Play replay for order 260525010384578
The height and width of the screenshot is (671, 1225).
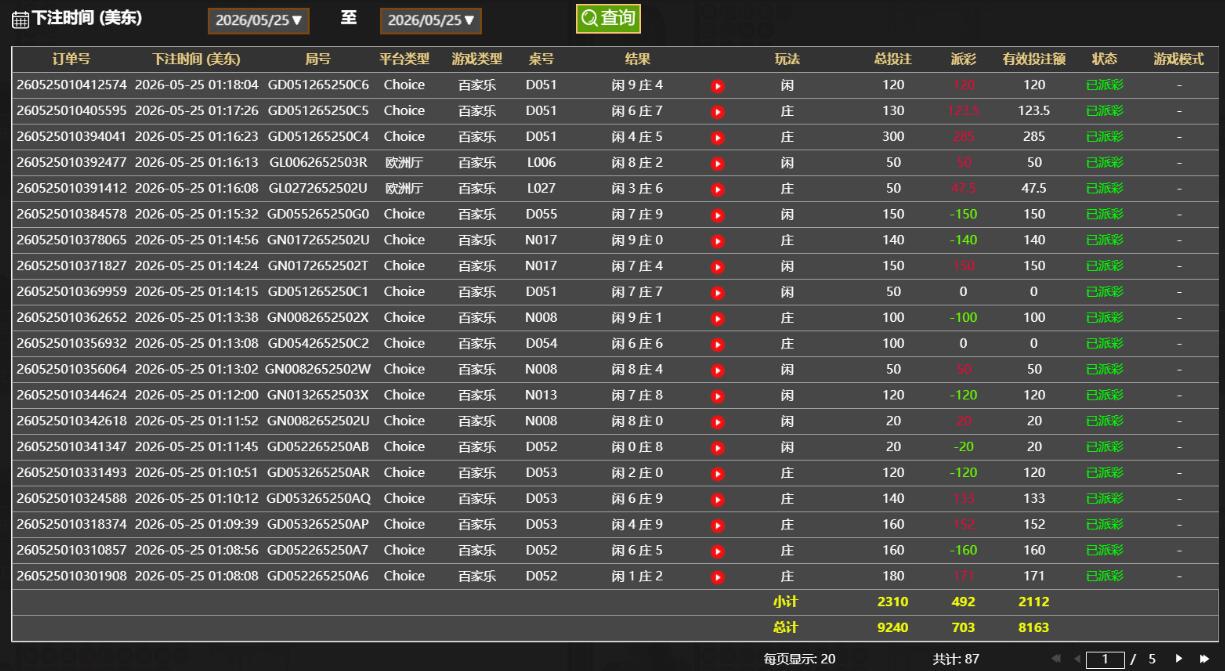[x=717, y=216]
